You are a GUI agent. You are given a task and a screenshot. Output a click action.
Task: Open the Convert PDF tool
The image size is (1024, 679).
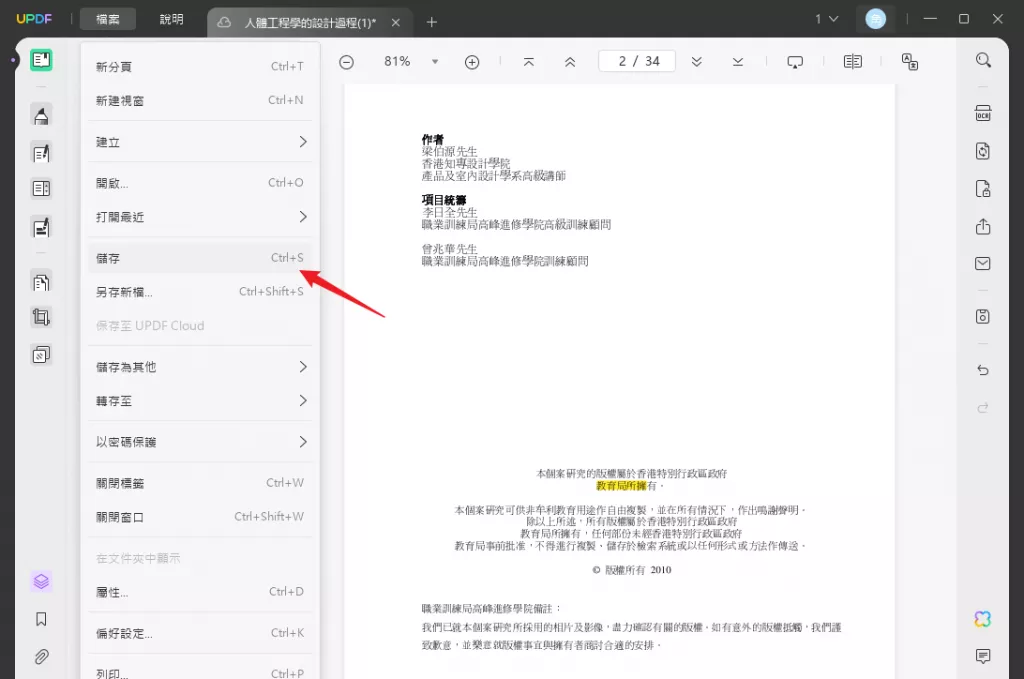coord(983,151)
